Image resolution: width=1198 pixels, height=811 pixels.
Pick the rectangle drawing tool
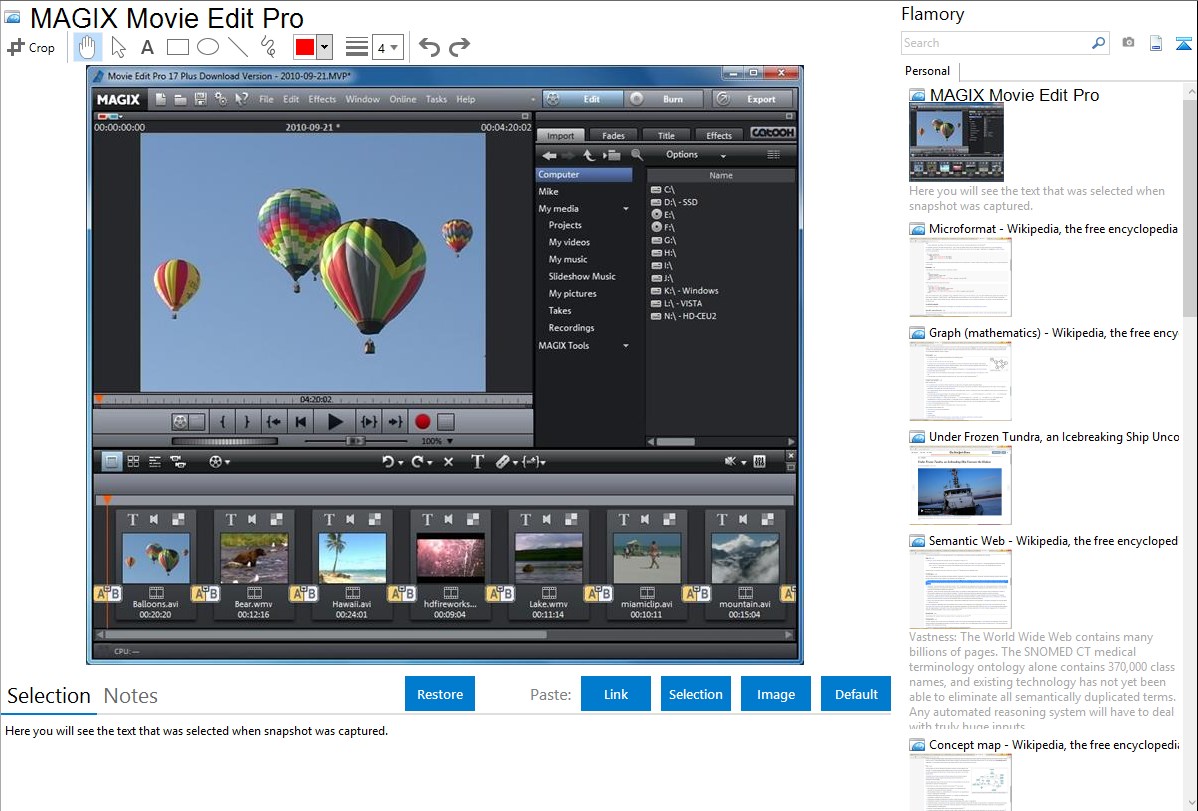[177, 47]
